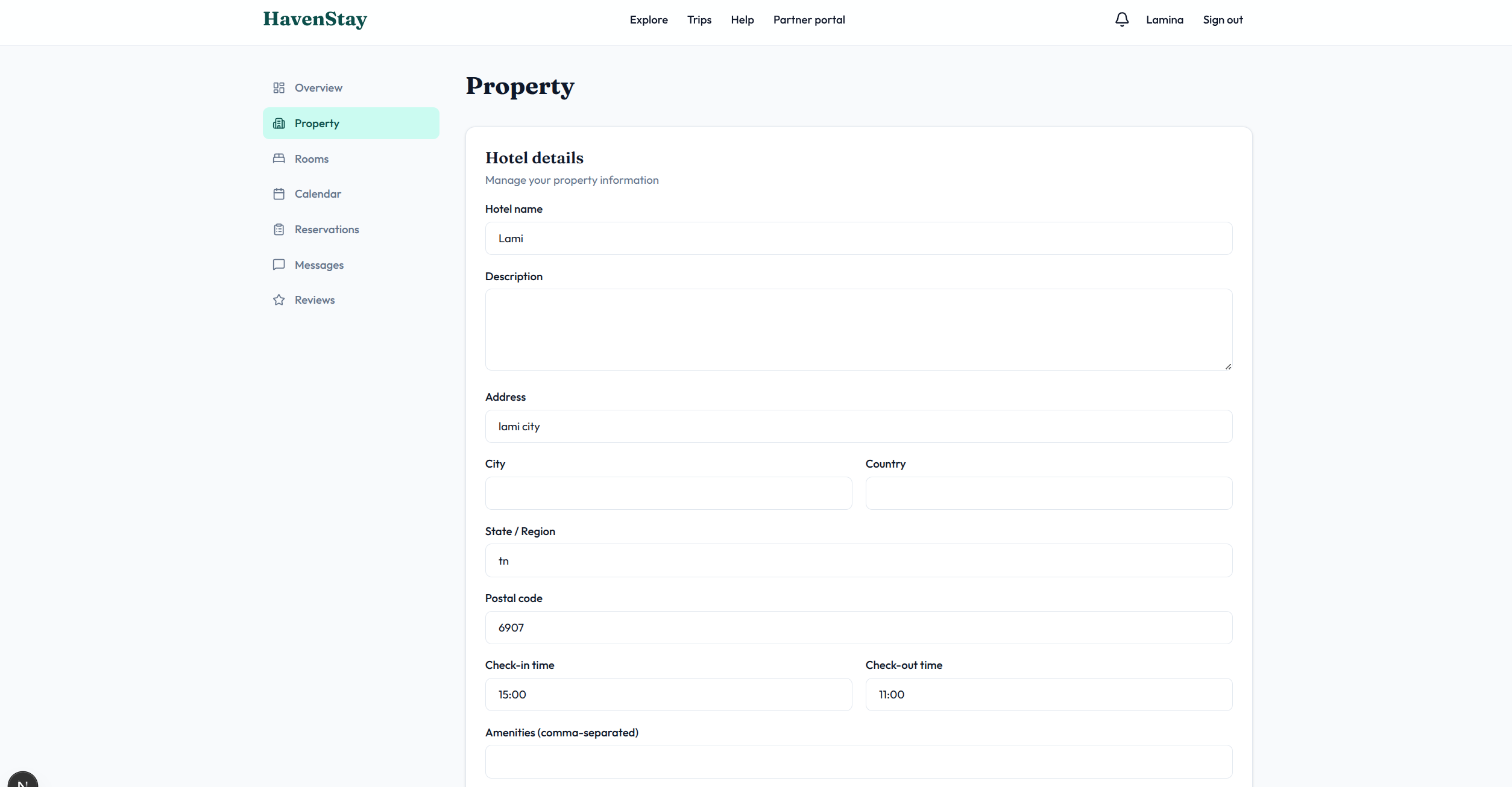The height and width of the screenshot is (787, 1512).
Task: Focus the Postal code field
Action: point(858,628)
